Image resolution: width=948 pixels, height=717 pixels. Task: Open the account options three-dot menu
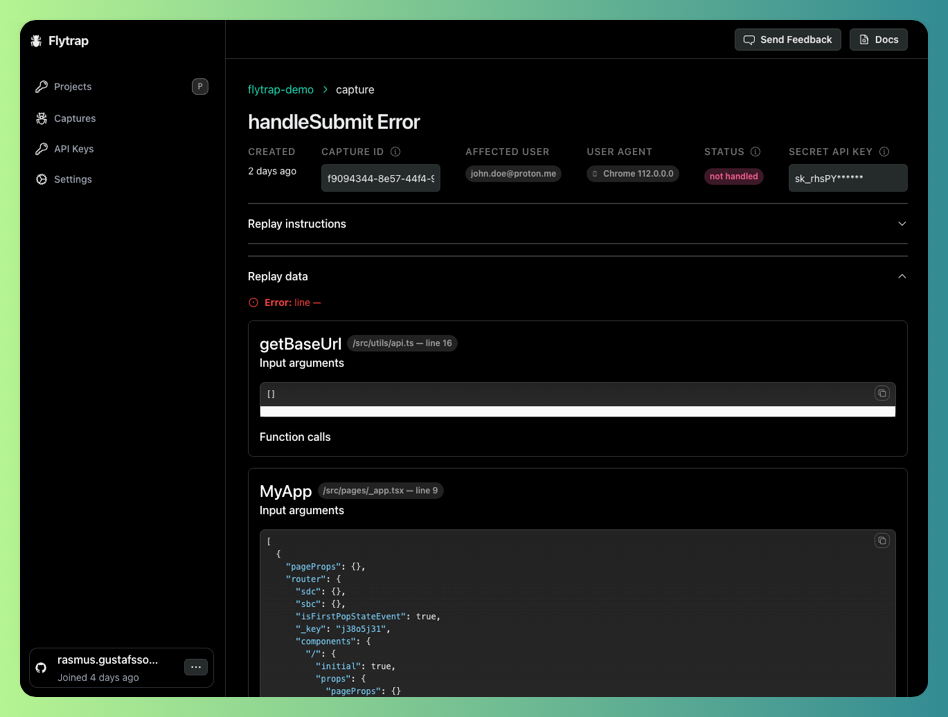pyautogui.click(x=196, y=667)
